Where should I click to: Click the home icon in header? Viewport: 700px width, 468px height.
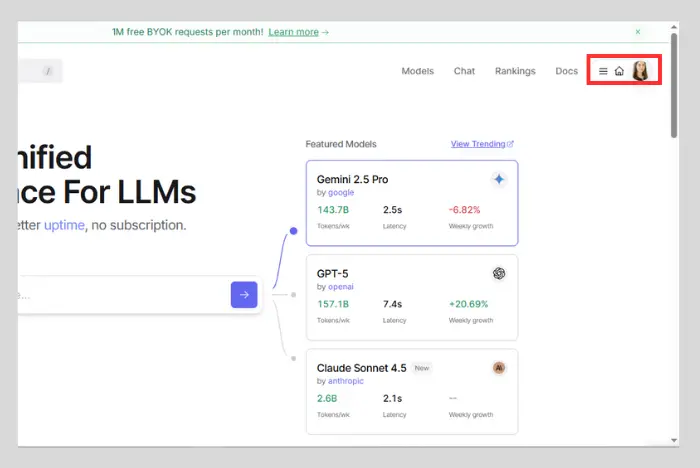coord(619,71)
